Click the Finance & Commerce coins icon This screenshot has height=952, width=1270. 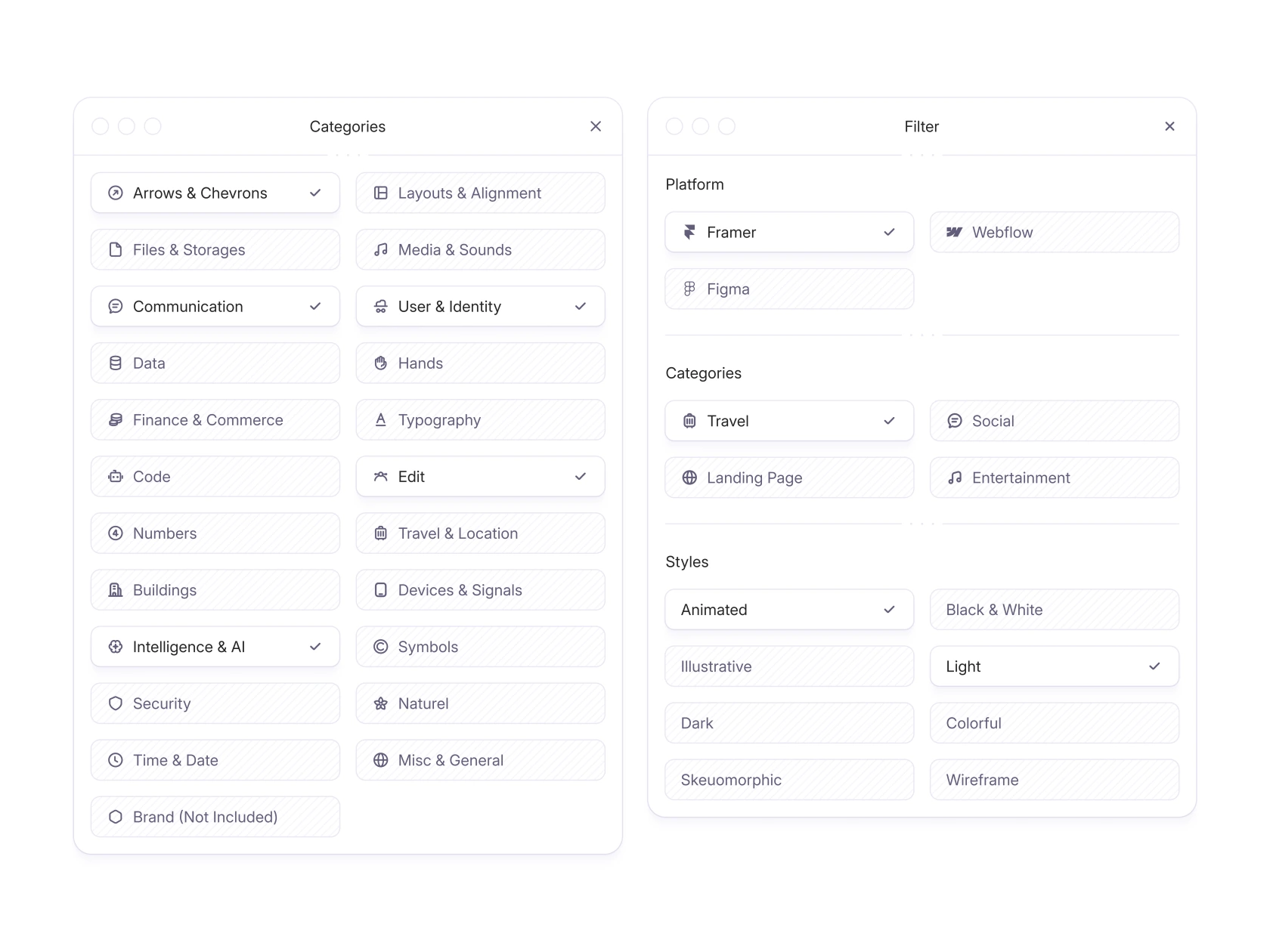(x=116, y=419)
